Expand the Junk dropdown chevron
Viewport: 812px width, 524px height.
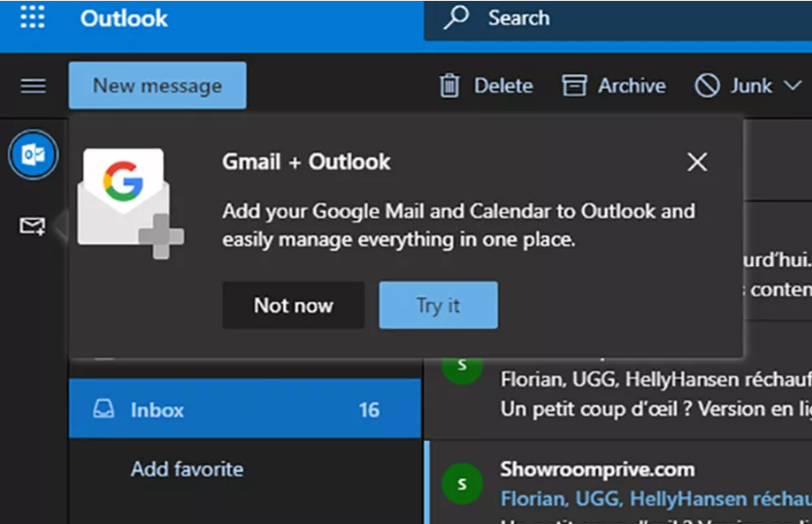[x=792, y=85]
